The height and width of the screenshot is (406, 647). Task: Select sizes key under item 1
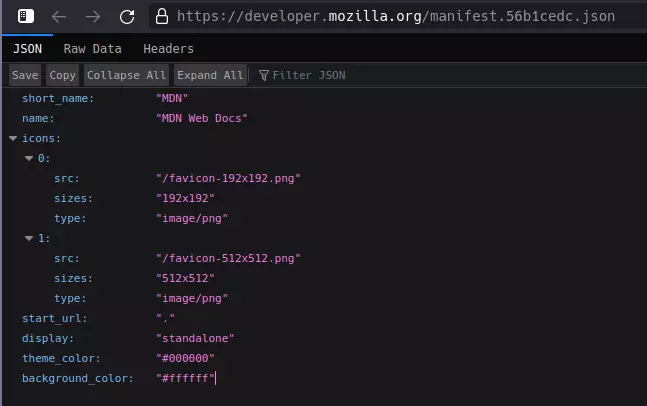pos(73,278)
